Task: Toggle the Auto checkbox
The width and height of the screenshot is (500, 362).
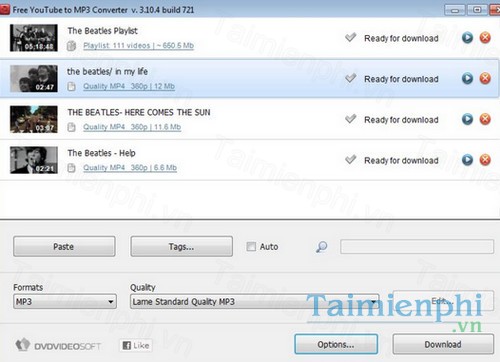Action: coord(251,247)
